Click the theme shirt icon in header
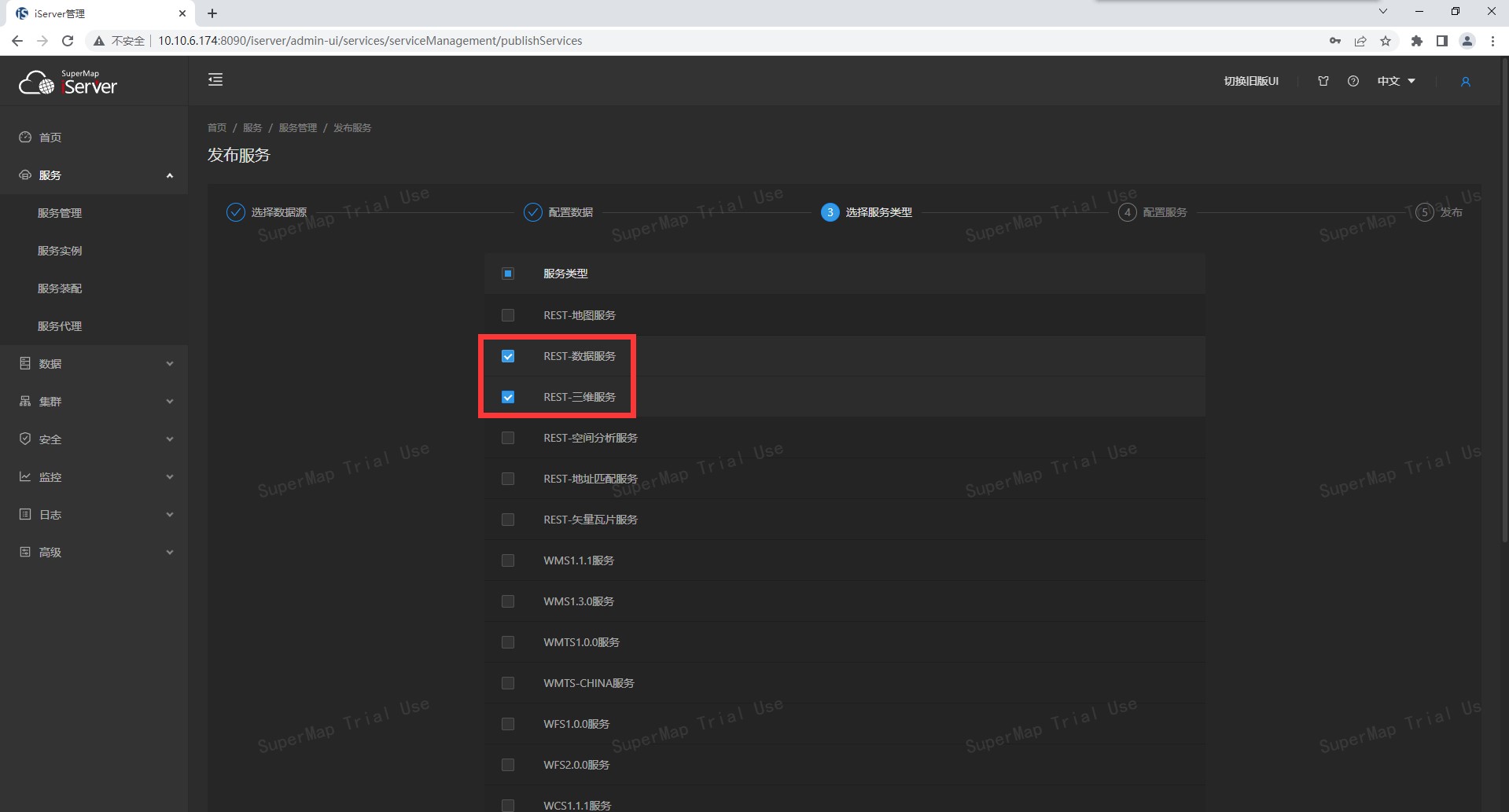 1323,81
